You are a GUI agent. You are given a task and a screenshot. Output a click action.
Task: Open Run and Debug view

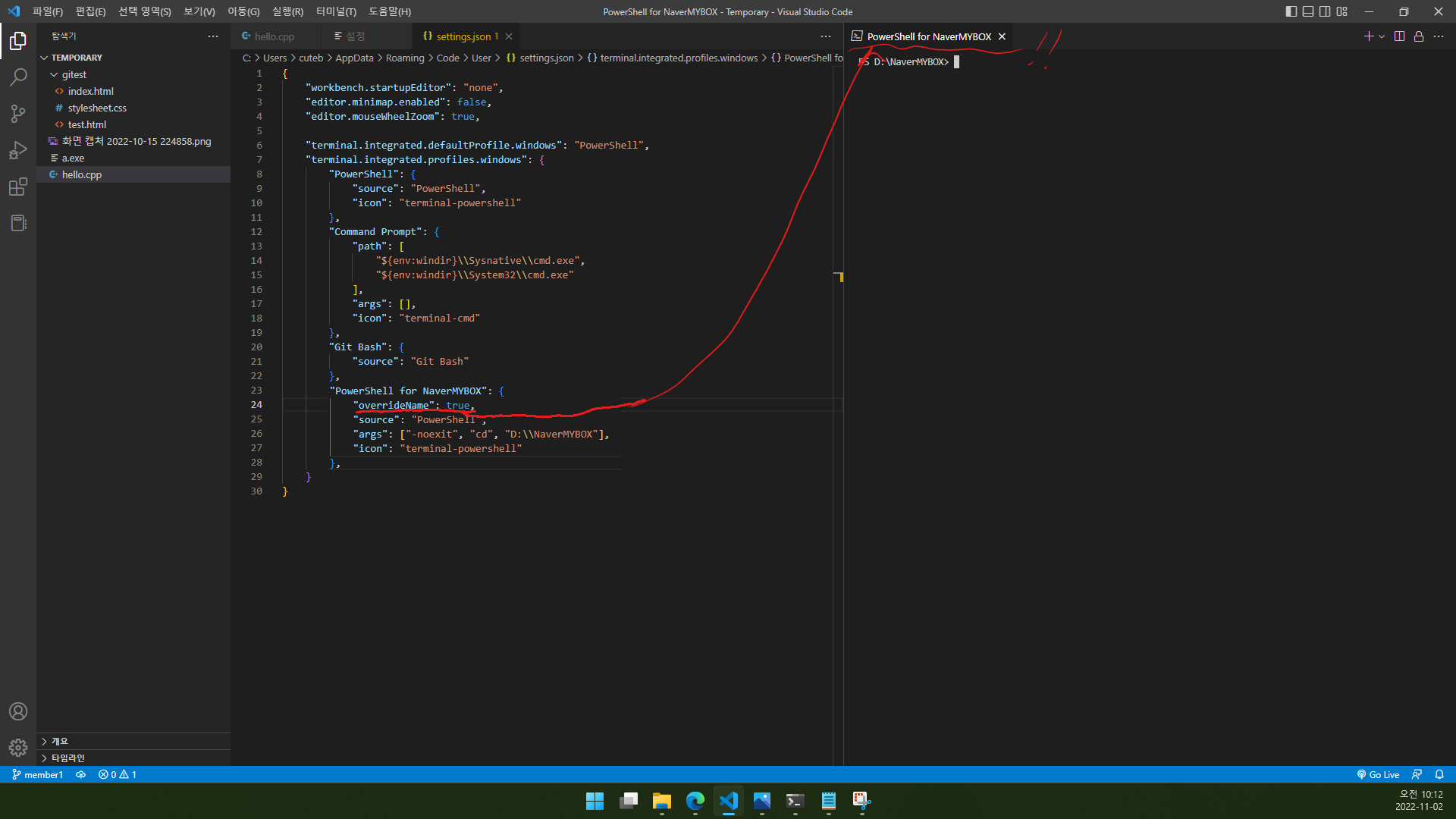point(18,150)
